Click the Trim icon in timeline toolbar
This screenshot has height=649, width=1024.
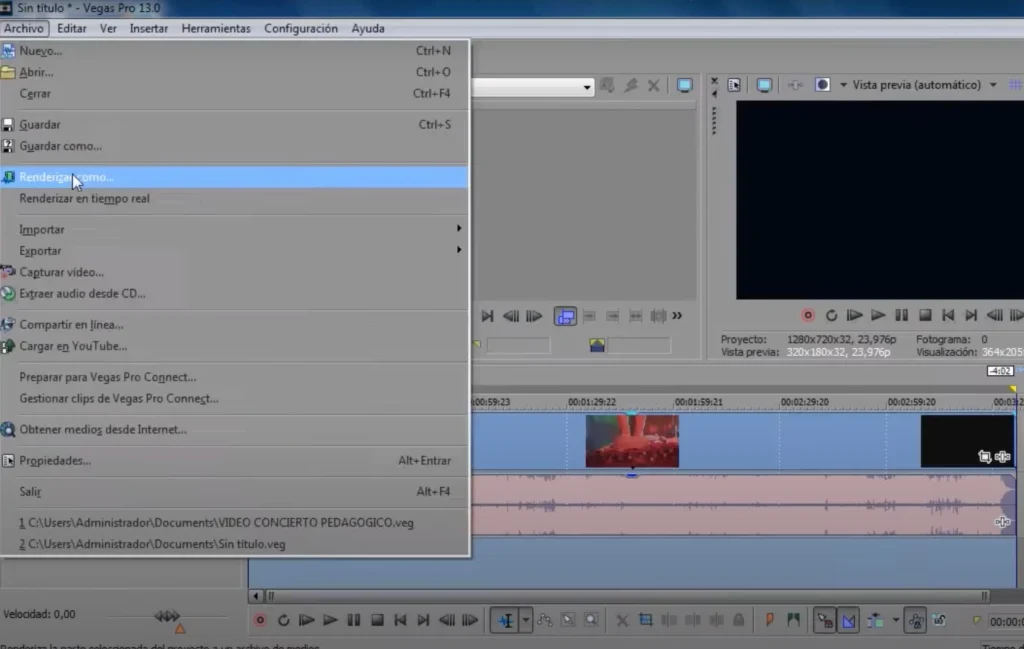(x=646, y=620)
